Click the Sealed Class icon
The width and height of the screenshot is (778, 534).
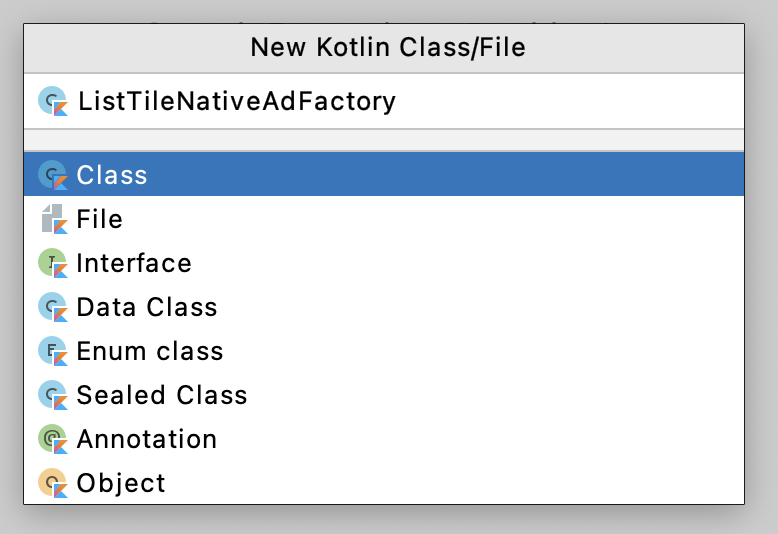click(x=52, y=395)
